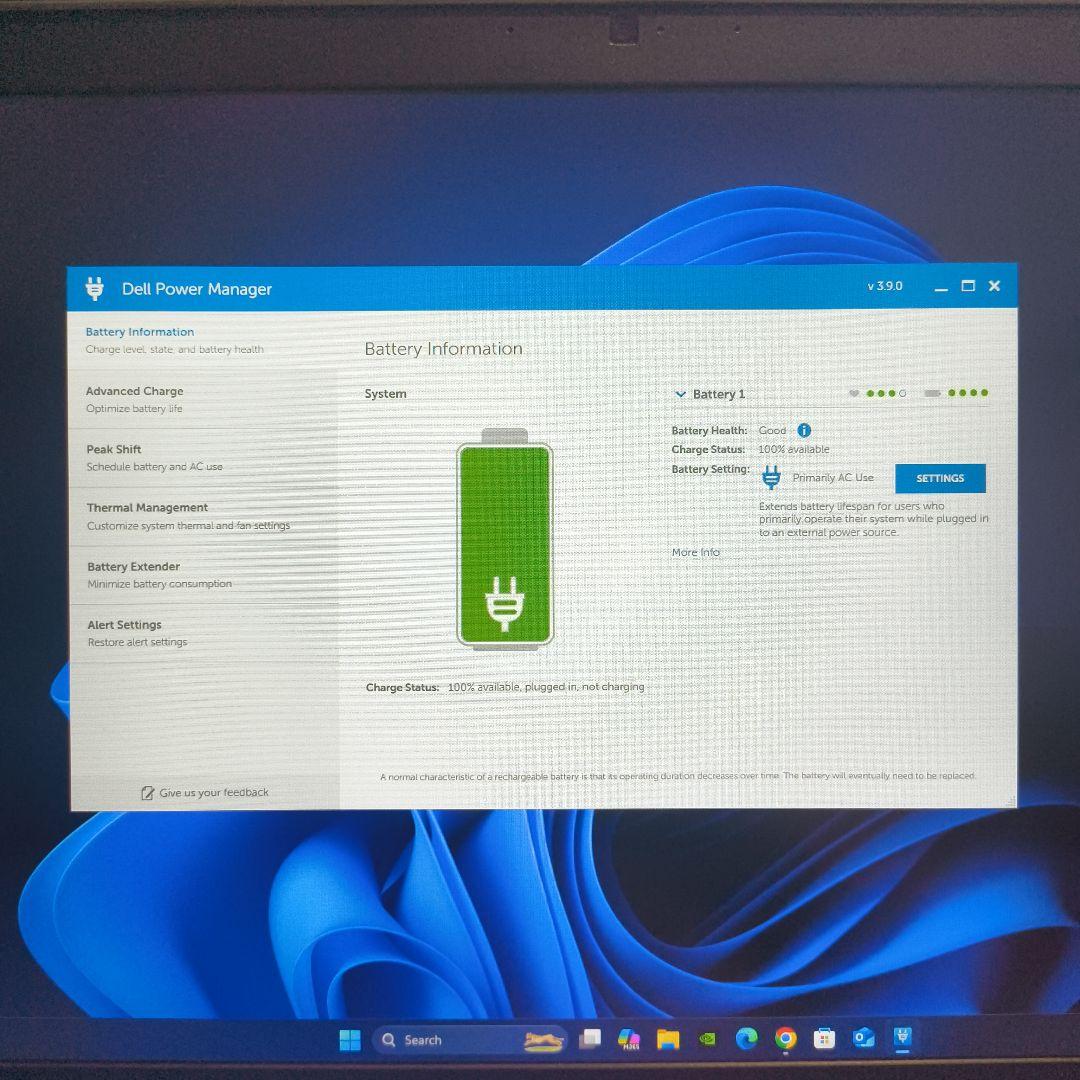Click the battery health info icon

coord(804,430)
